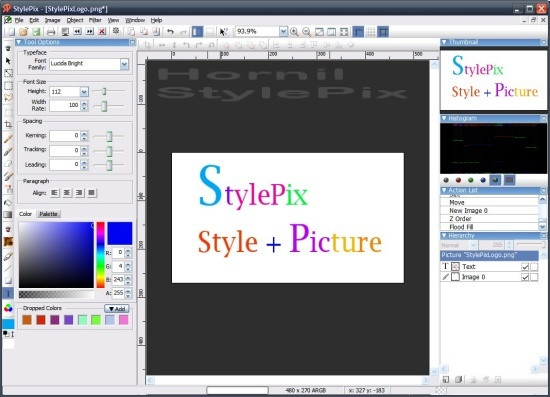
Task: Select Flood Fill in Action List
Action: coord(461,227)
